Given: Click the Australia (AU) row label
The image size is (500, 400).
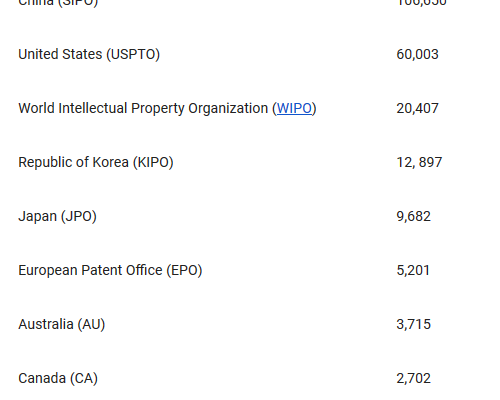Looking at the screenshot, I should point(62,324).
